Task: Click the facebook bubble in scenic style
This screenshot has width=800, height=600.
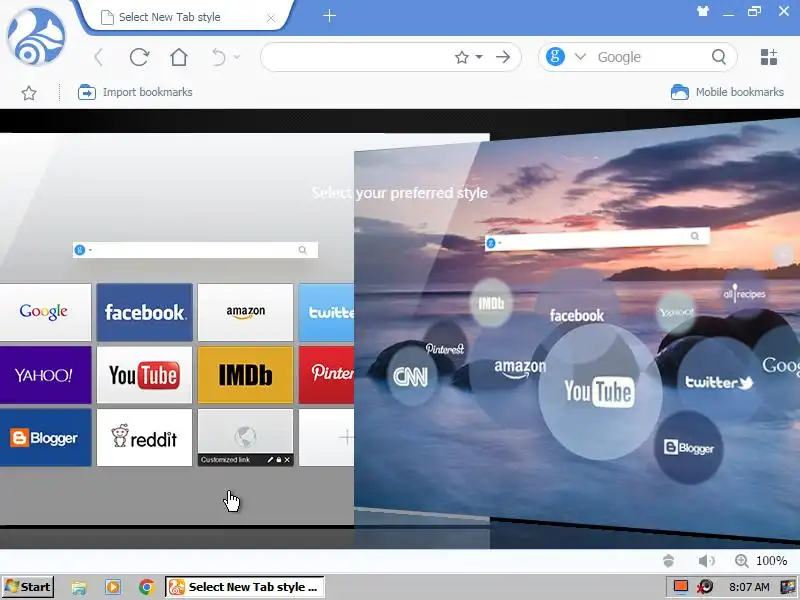Action: [x=577, y=315]
